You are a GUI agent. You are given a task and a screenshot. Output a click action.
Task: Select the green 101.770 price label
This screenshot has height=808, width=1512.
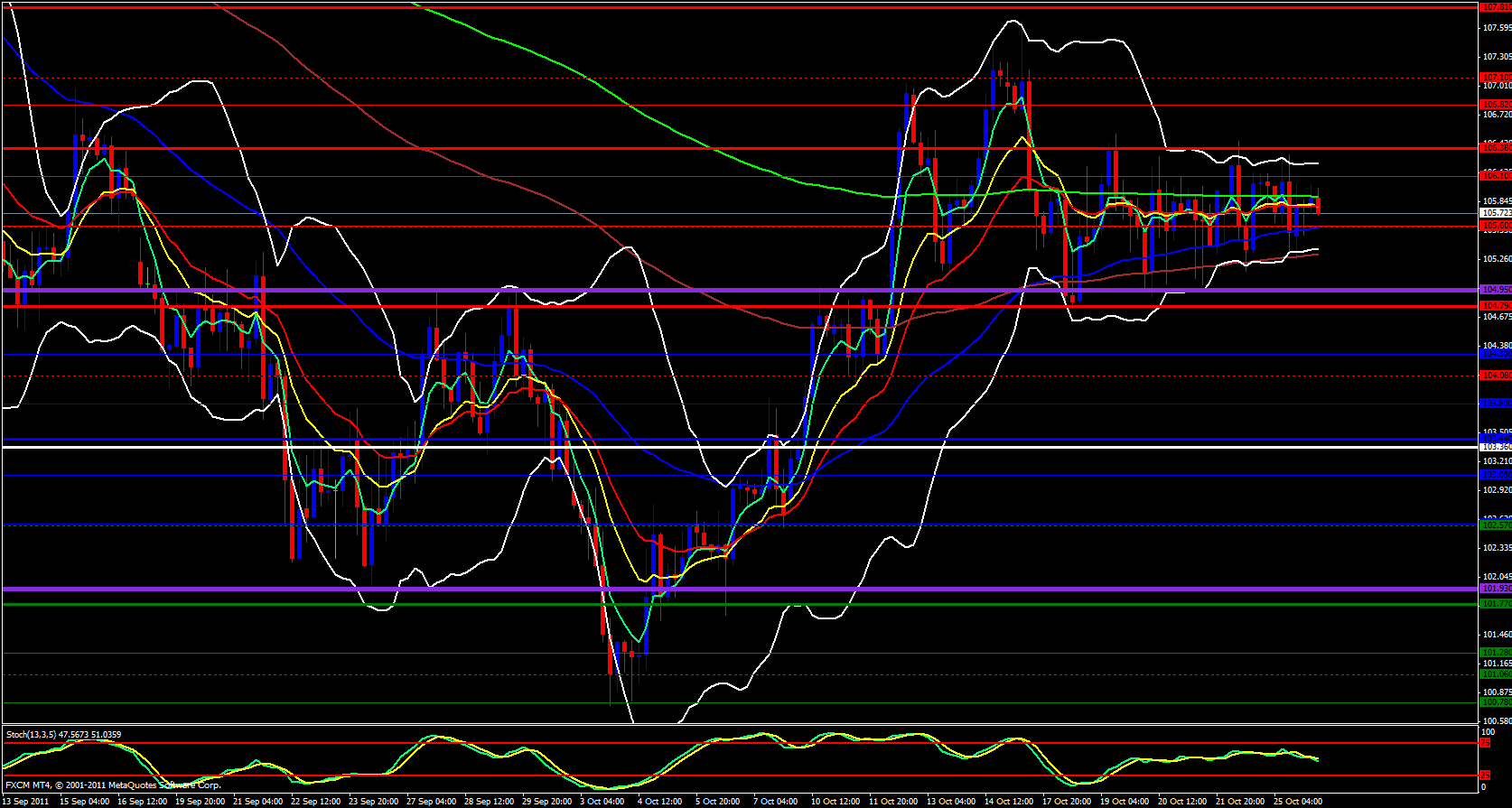coord(1496,604)
